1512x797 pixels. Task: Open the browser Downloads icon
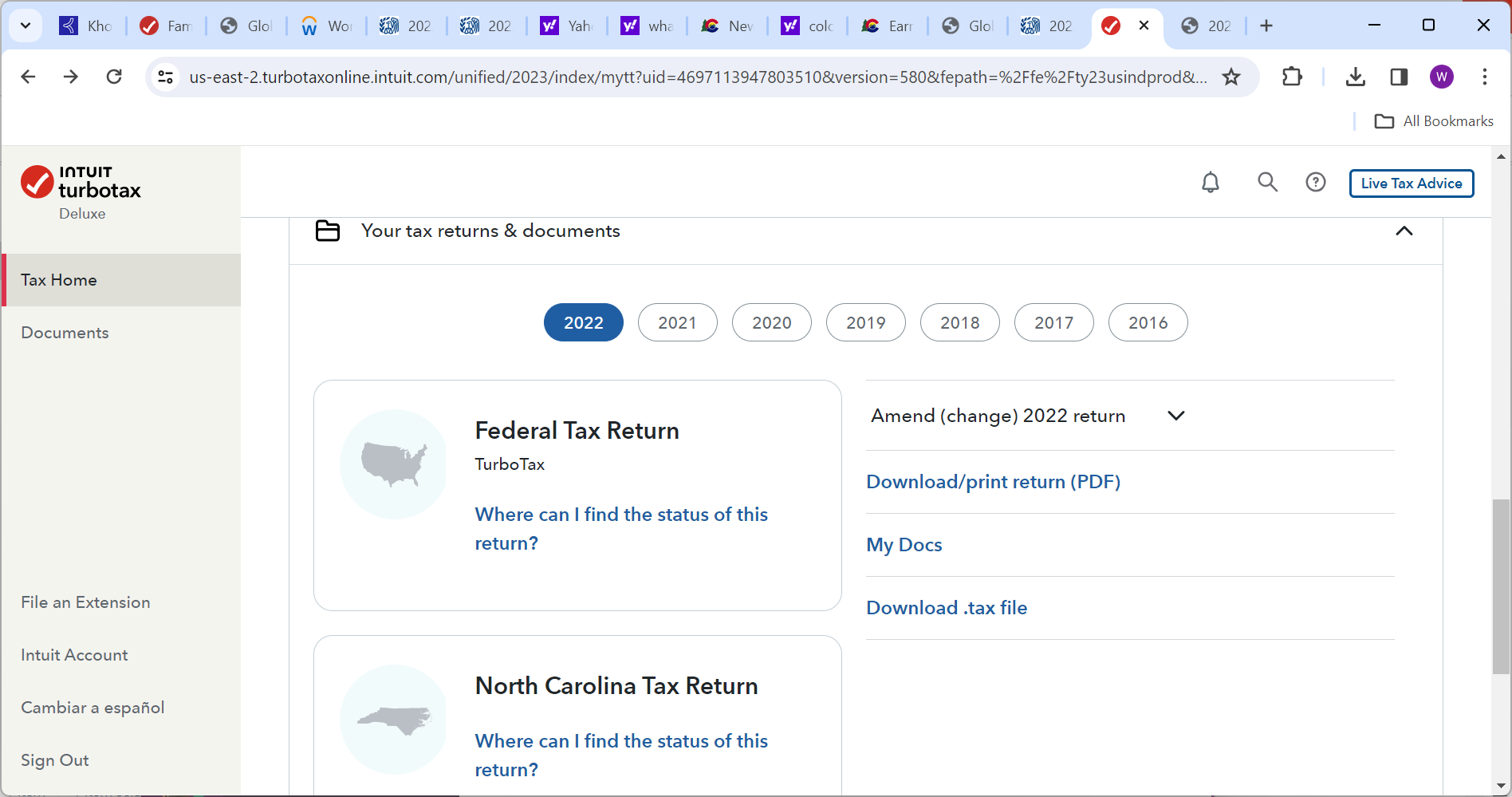tap(1356, 77)
